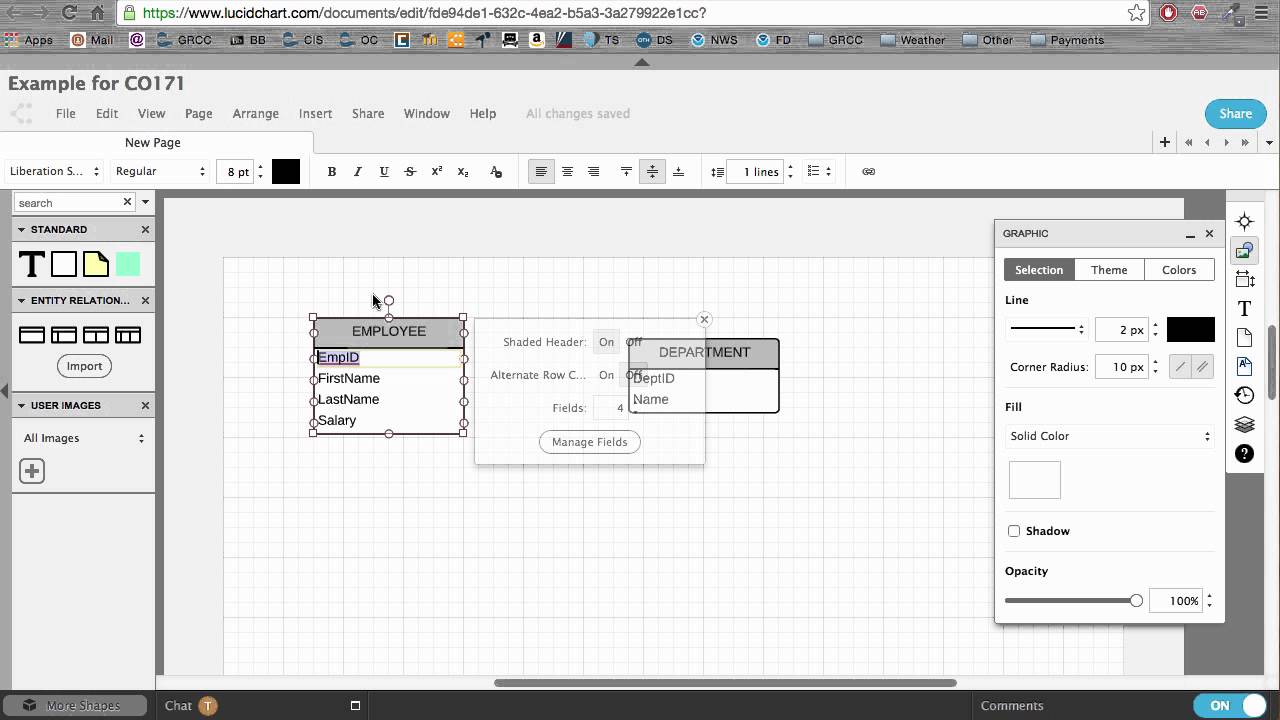The height and width of the screenshot is (720, 1280).
Task: Open the Metrics sizing panel in dock
Action: [1244, 279]
